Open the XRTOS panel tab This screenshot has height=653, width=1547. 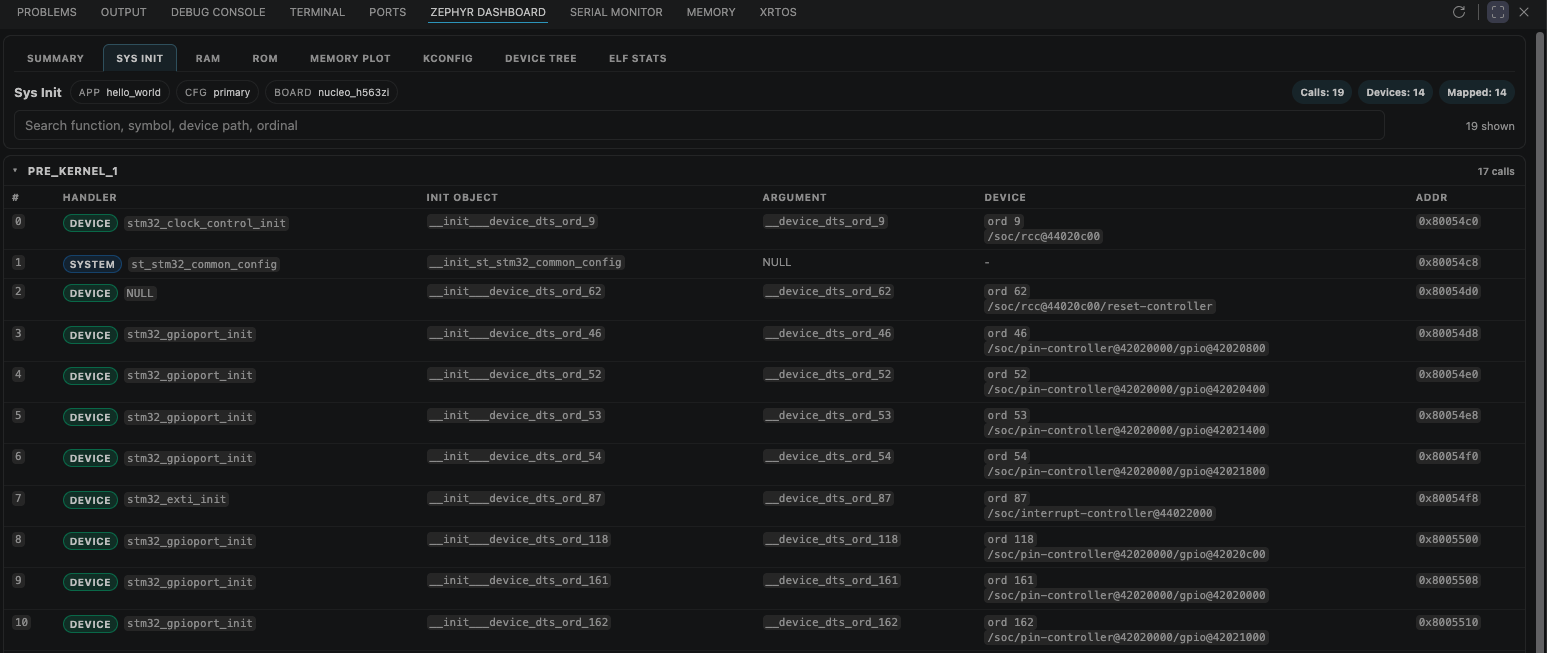click(778, 12)
